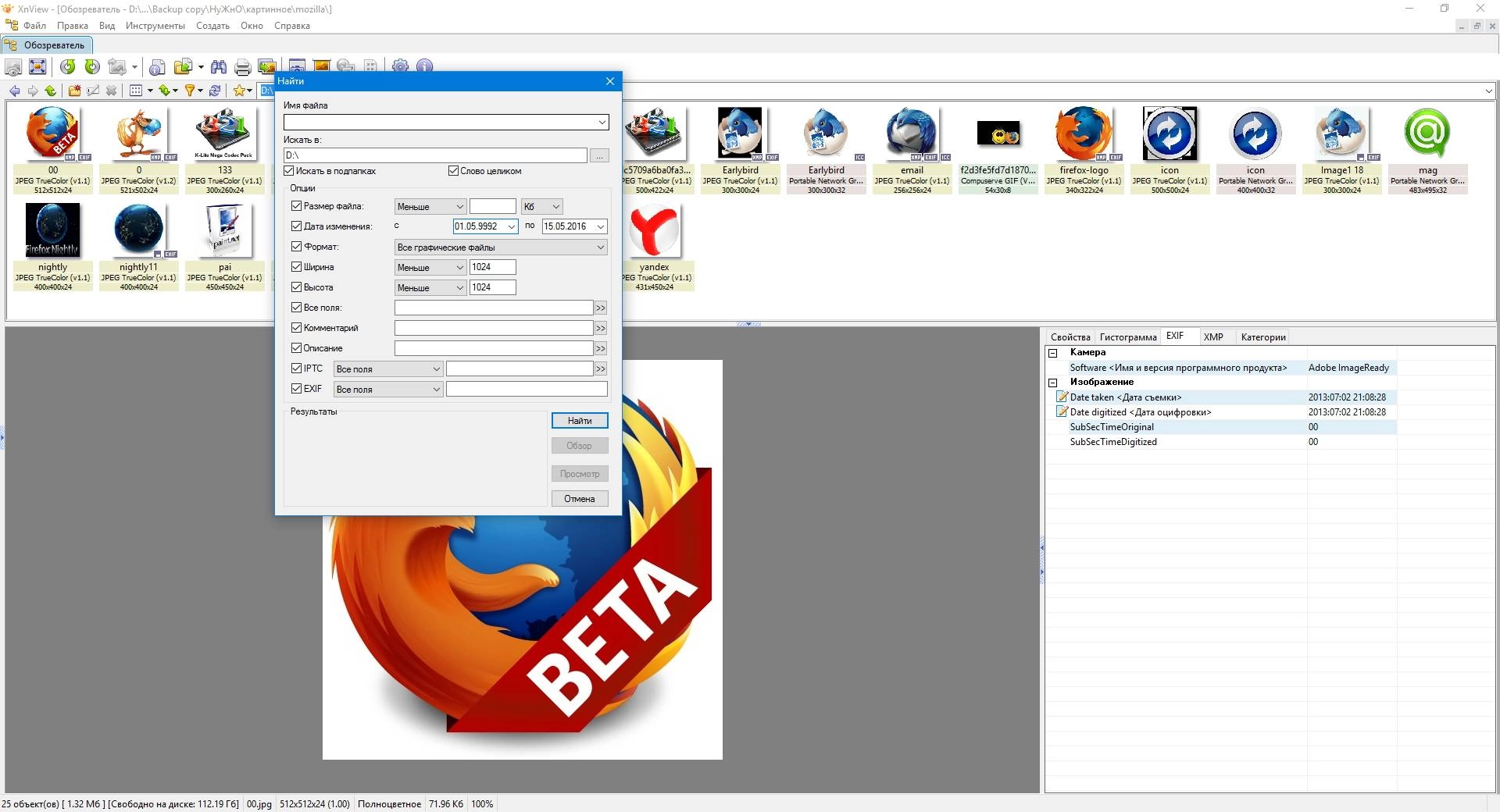Select the 'Обозреватель' browser tab
The height and width of the screenshot is (812, 1500).
point(47,45)
